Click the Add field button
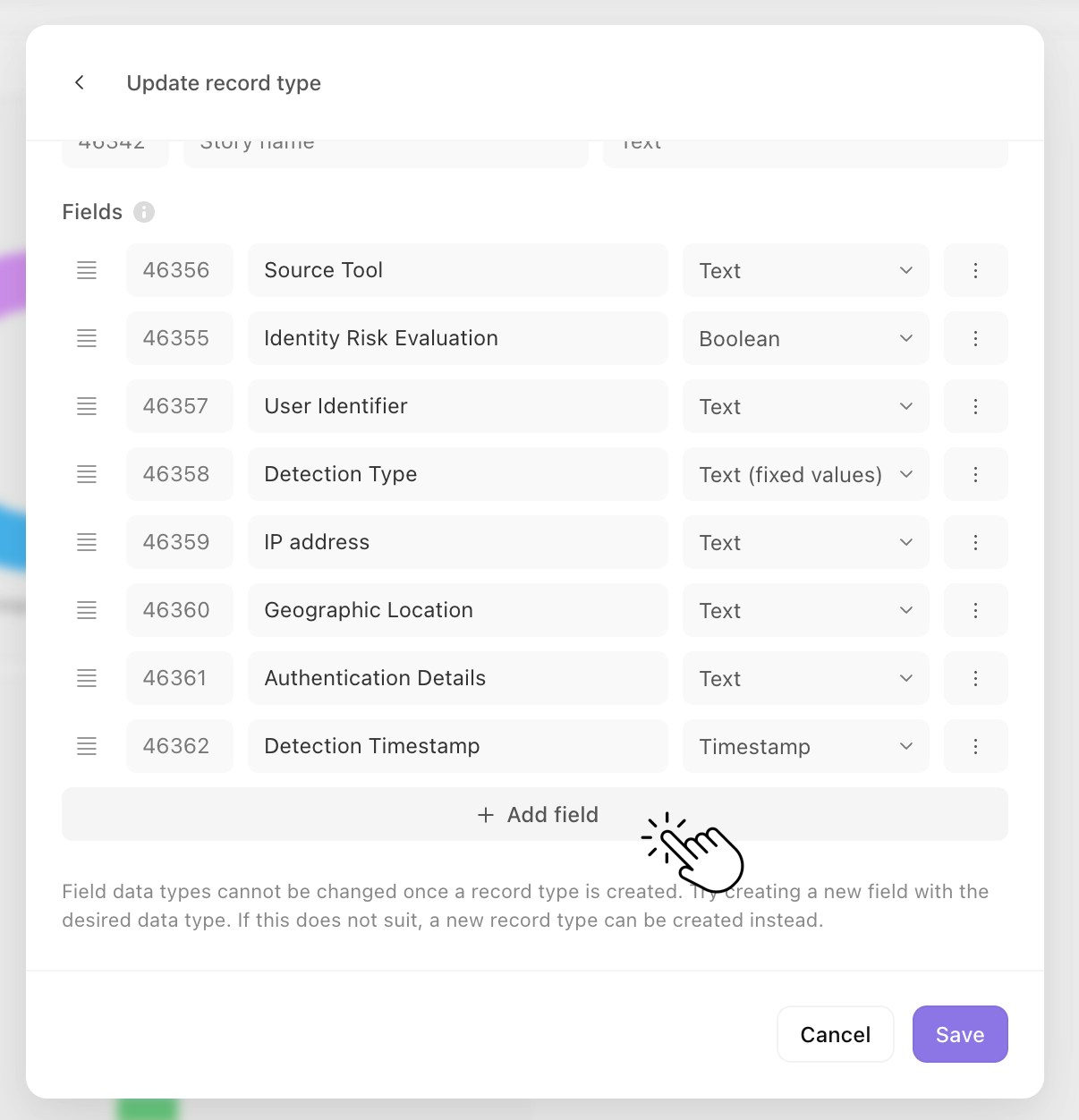This screenshot has width=1079, height=1120. pyautogui.click(x=535, y=814)
